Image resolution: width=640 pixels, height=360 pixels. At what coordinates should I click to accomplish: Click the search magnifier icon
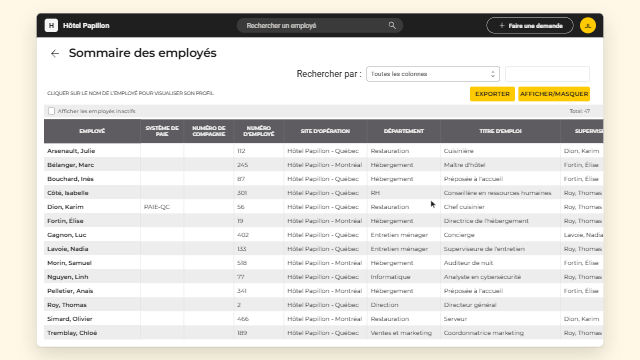click(392, 25)
